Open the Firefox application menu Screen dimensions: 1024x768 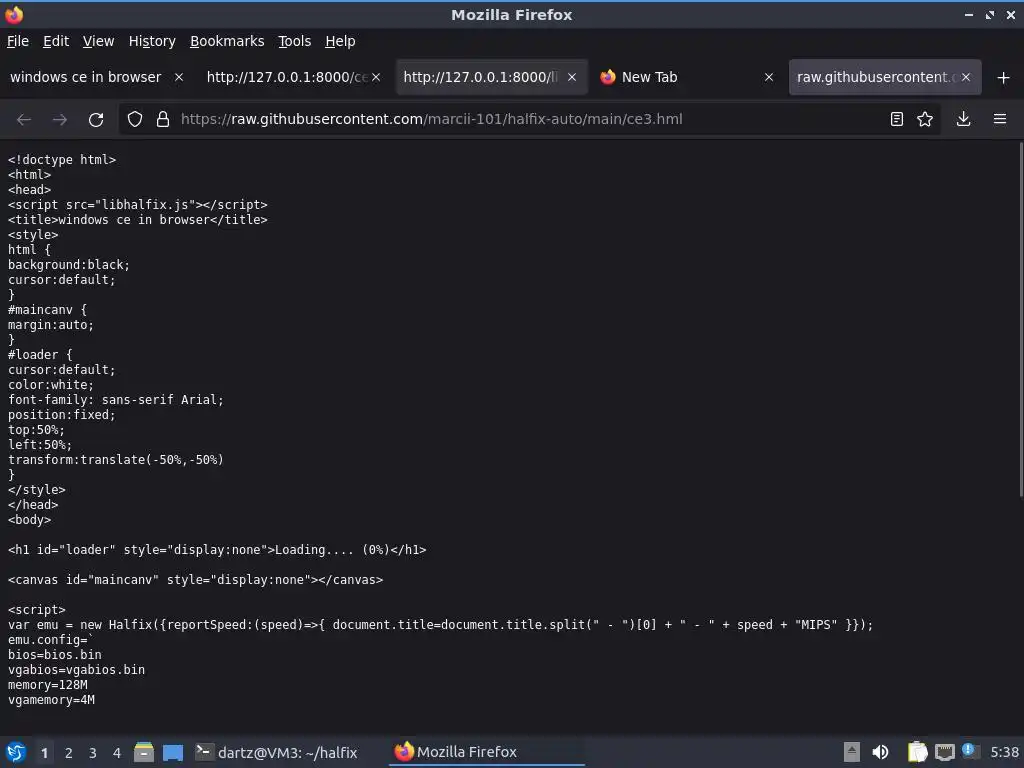1000,120
